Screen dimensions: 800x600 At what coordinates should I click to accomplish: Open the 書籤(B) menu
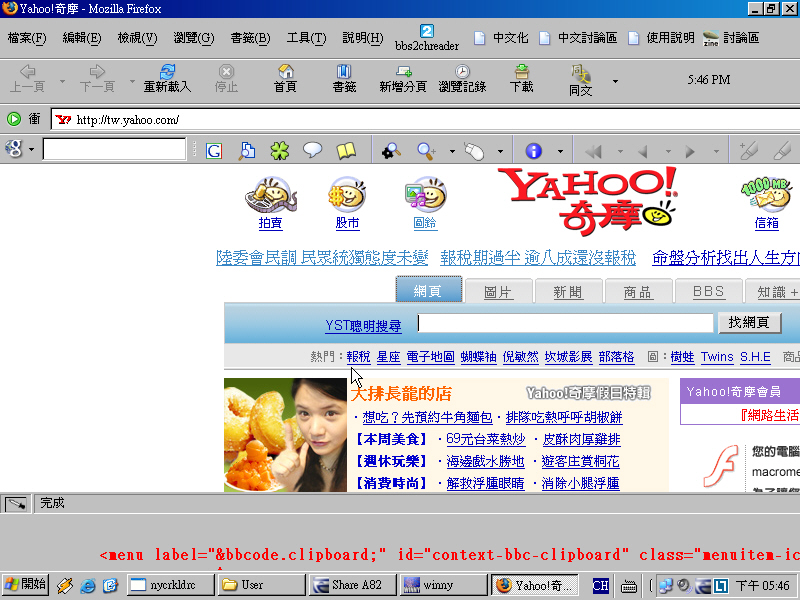point(250,38)
